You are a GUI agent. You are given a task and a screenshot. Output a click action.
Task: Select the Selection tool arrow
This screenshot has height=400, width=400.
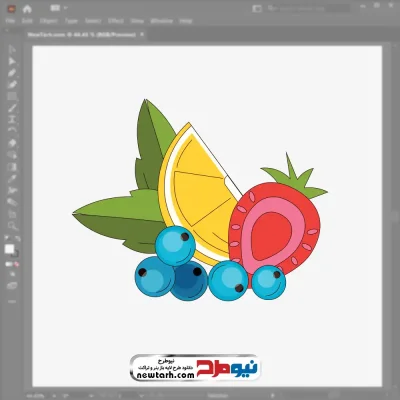coord(12,50)
